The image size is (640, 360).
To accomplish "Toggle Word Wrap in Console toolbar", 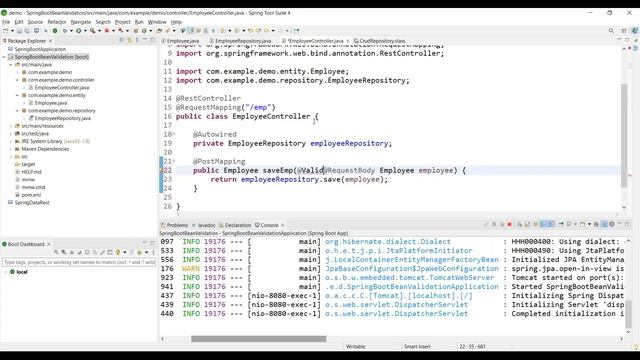I will coord(535,224).
